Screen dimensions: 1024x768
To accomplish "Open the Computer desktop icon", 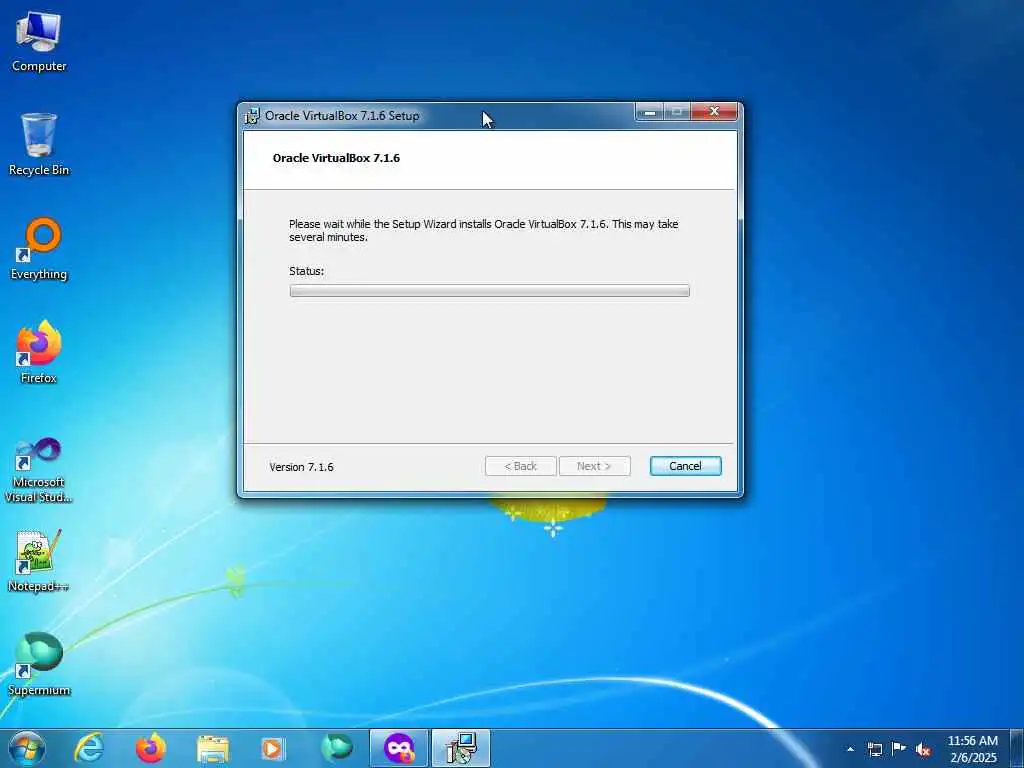I will [39, 42].
